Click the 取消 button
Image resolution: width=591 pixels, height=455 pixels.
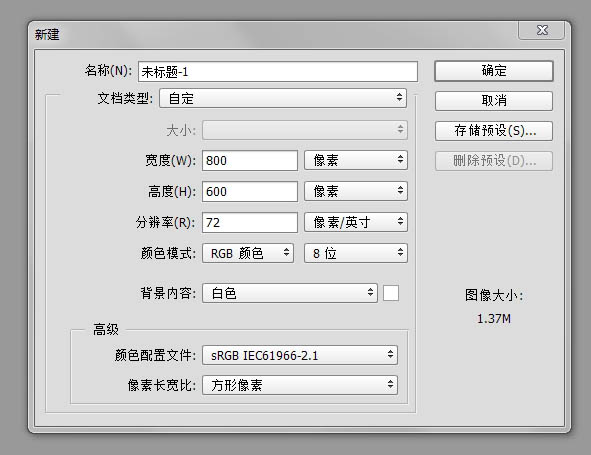494,101
